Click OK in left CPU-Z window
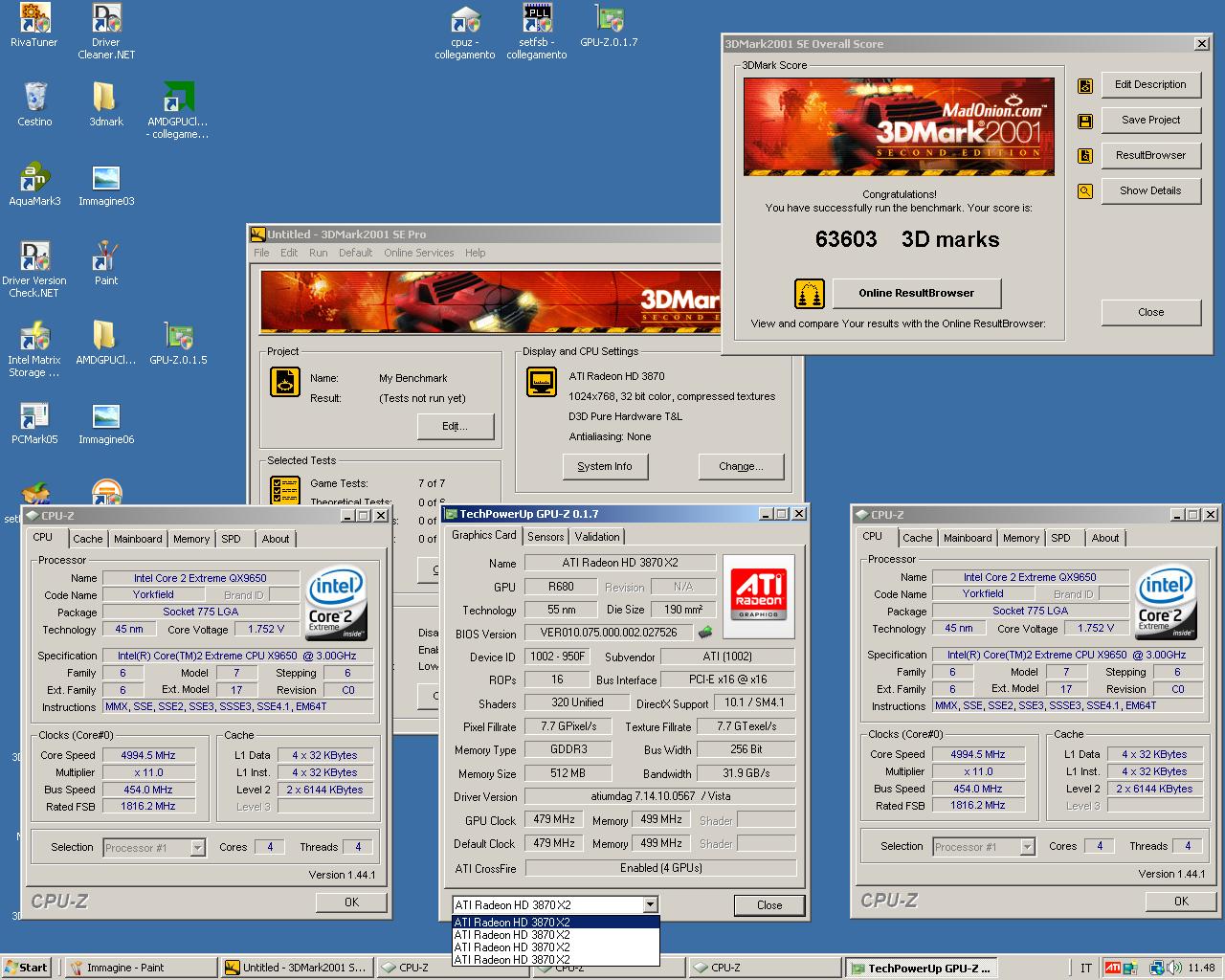Screen dimensions: 1225x980 [351, 902]
